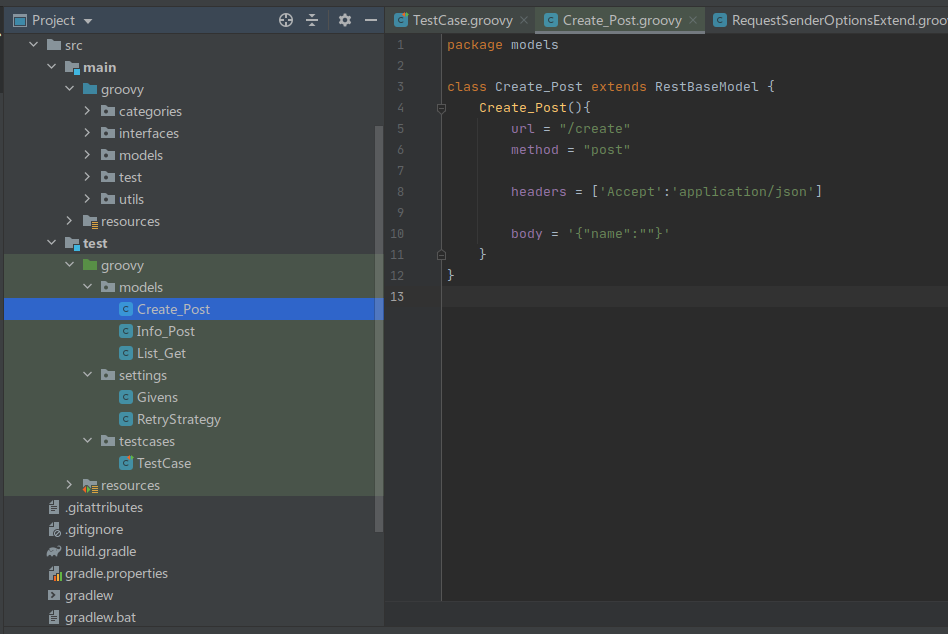Image resolution: width=948 pixels, height=634 pixels.
Task: Hide the Project panel with minus icon
Action: coord(371,21)
